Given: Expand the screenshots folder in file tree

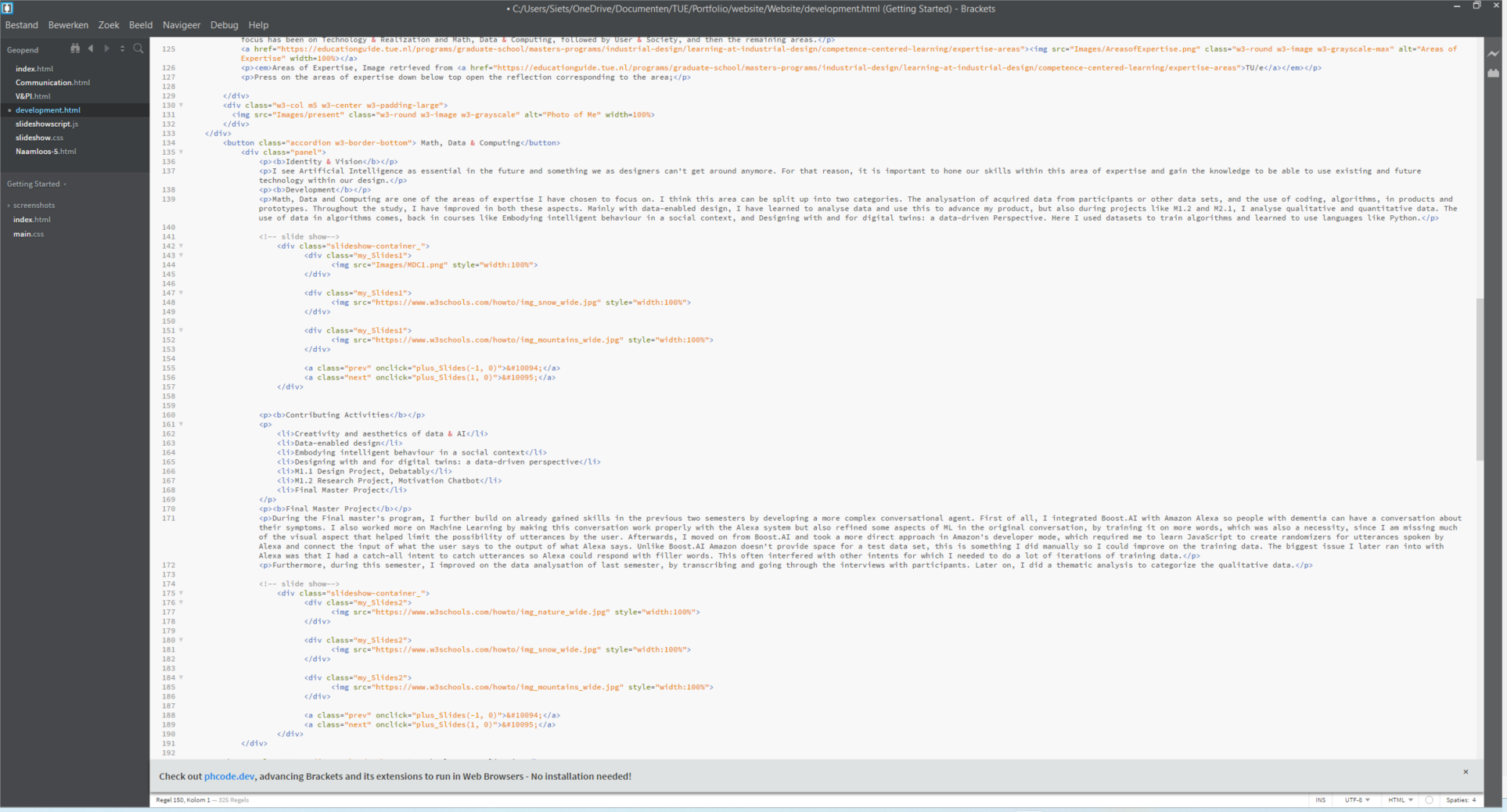Looking at the screenshot, I should (x=34, y=206).
